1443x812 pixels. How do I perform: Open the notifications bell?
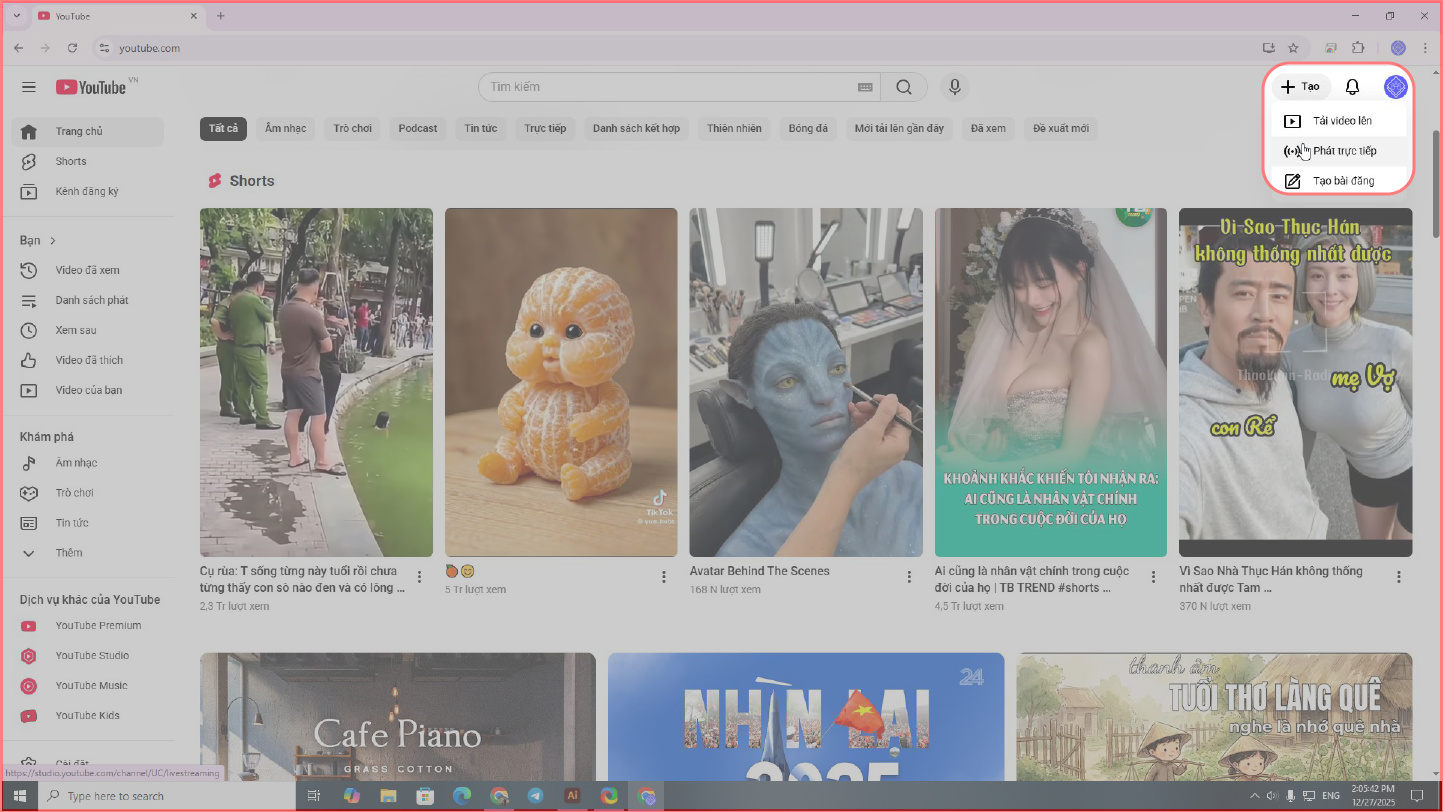point(1352,87)
